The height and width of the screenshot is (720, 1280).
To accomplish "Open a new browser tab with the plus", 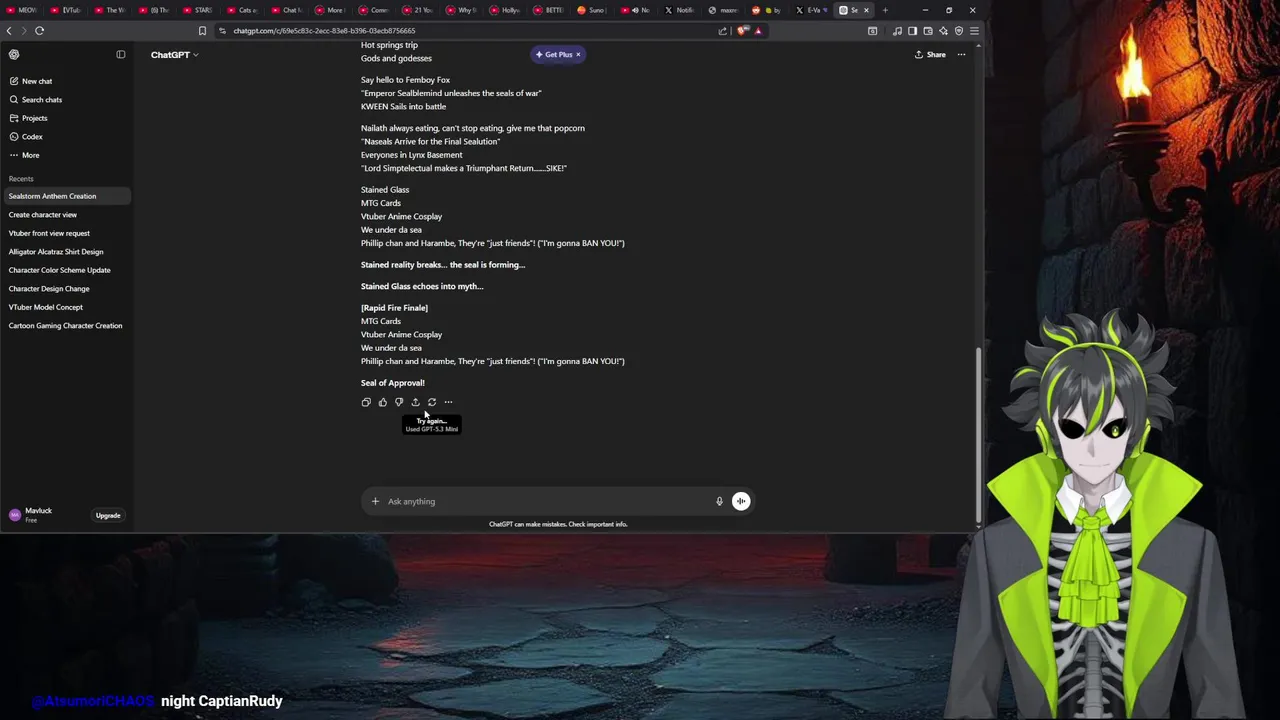I will click(885, 10).
